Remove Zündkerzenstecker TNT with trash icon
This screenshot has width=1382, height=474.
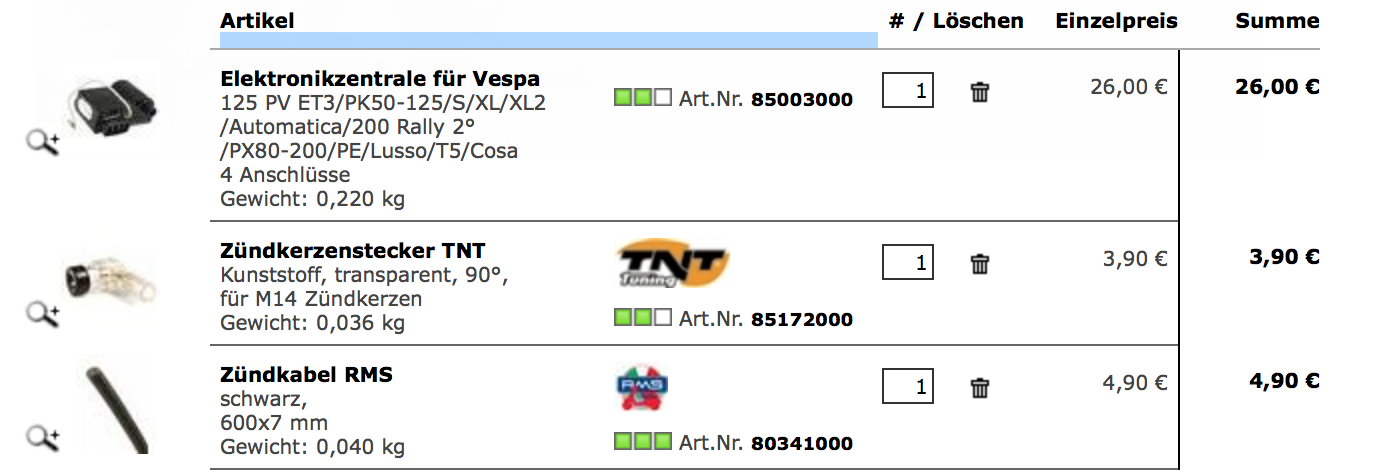pos(980,264)
